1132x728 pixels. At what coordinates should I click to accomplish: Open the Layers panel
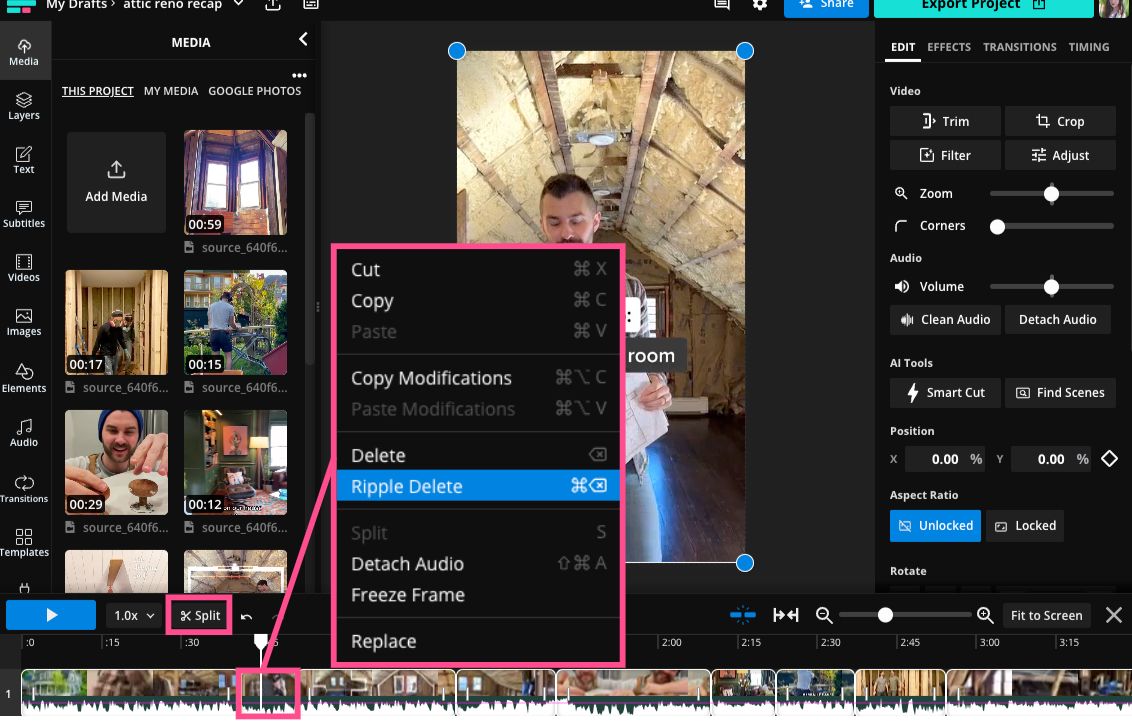tap(24, 105)
